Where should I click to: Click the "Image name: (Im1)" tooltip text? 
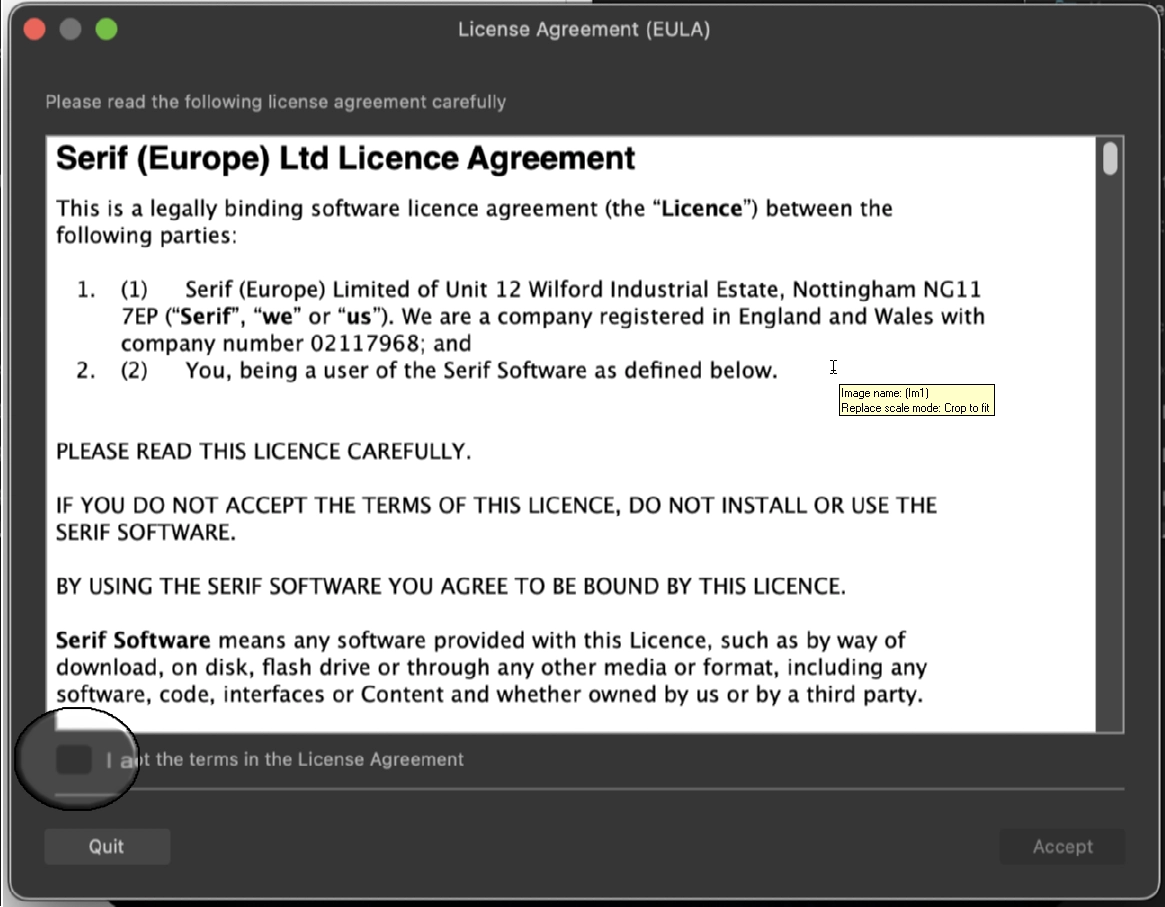click(885, 393)
